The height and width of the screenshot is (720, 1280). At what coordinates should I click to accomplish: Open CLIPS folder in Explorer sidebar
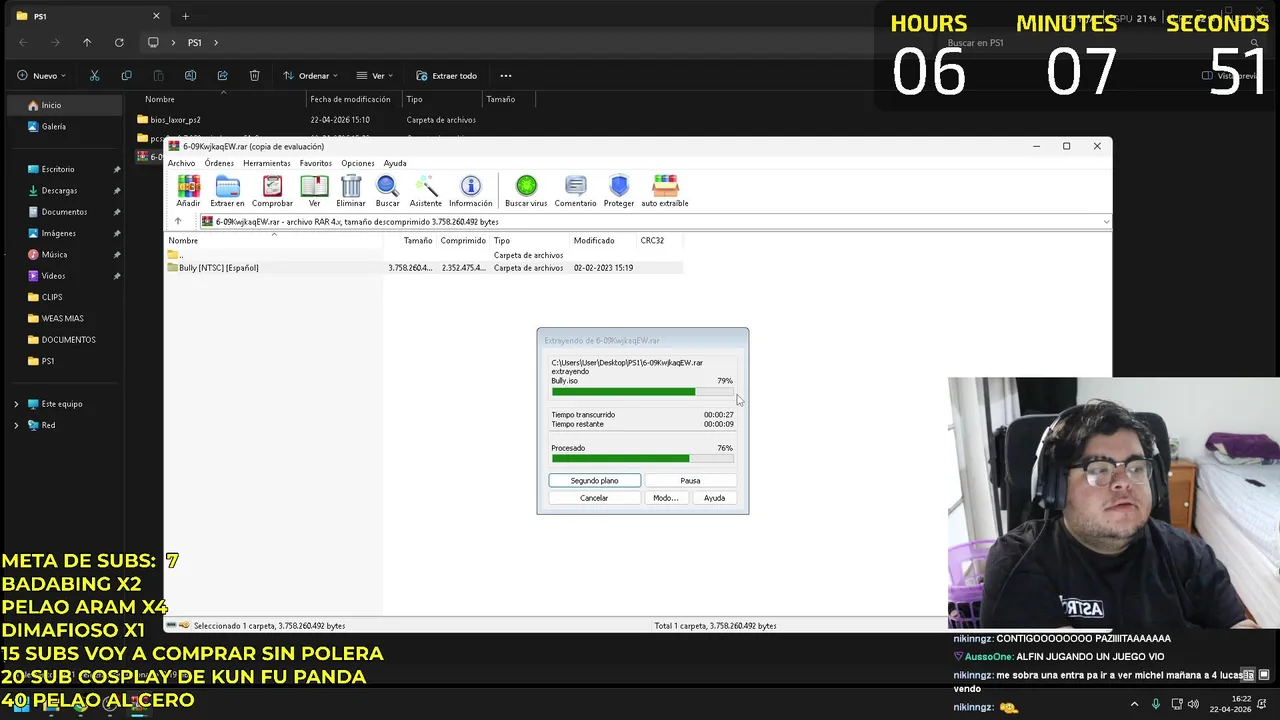pos(52,297)
